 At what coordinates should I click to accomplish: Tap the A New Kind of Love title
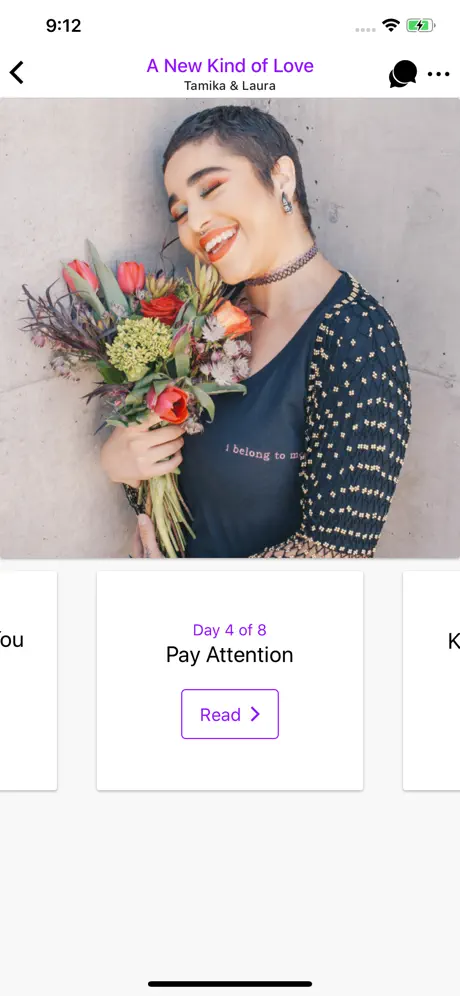click(x=230, y=65)
